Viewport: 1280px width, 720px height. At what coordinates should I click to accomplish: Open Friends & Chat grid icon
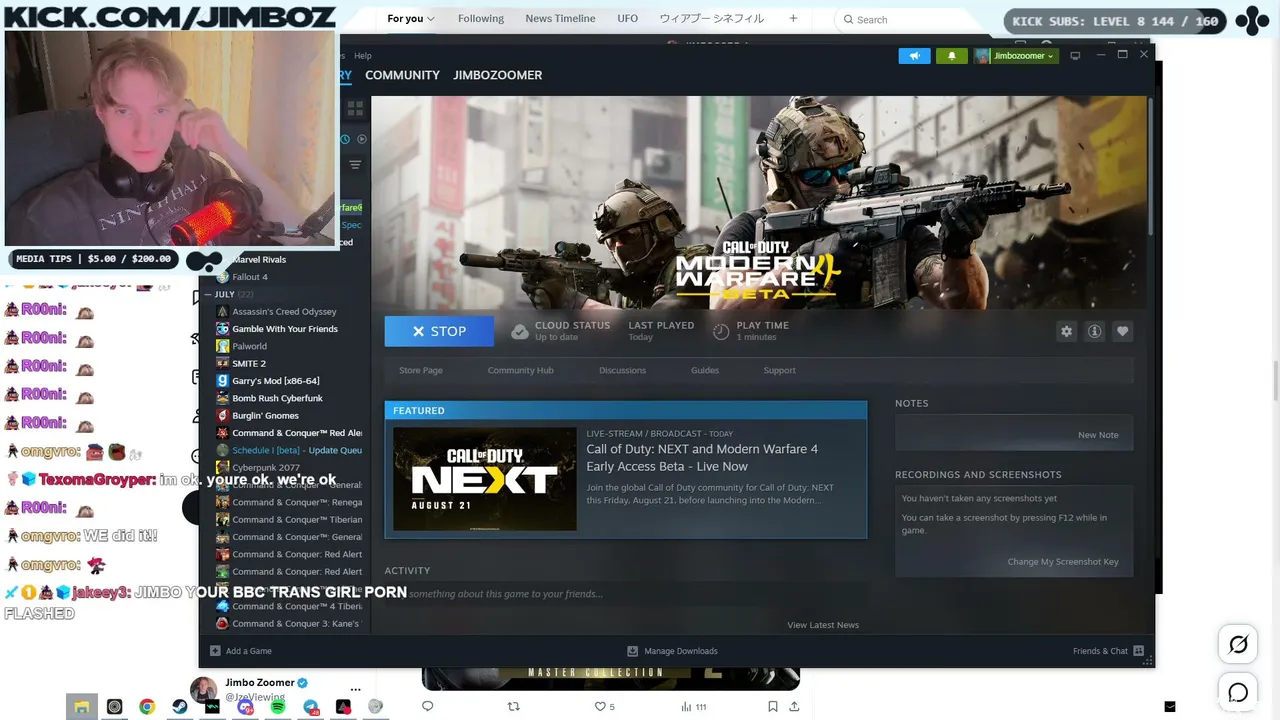[x=1138, y=651]
